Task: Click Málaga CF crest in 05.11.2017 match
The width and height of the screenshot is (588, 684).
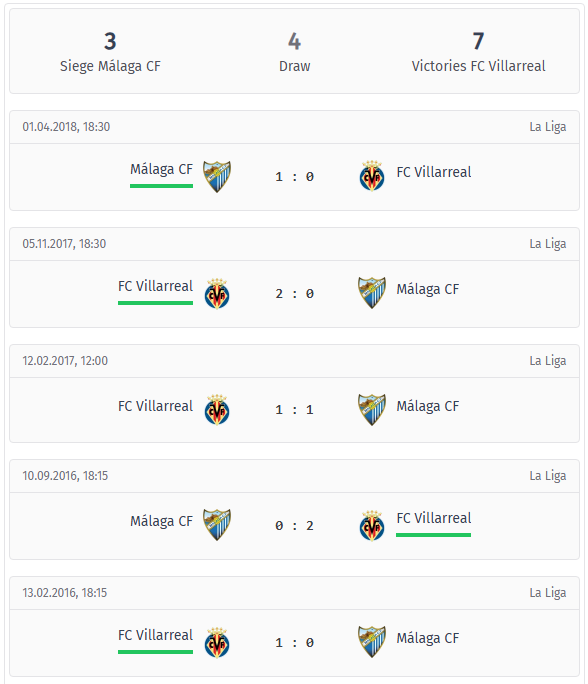Action: [x=372, y=293]
